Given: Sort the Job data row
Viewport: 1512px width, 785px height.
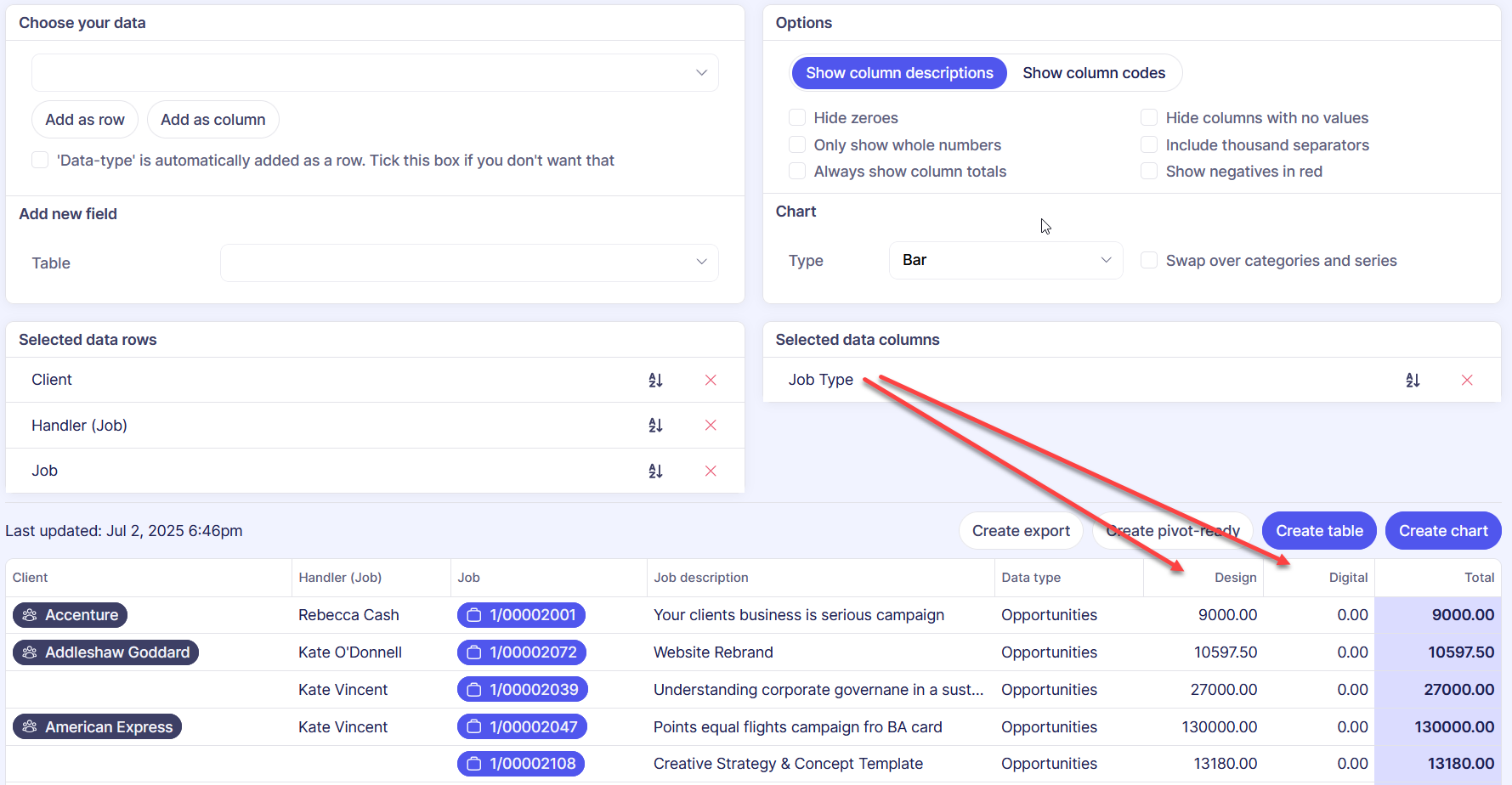Looking at the screenshot, I should 655,471.
